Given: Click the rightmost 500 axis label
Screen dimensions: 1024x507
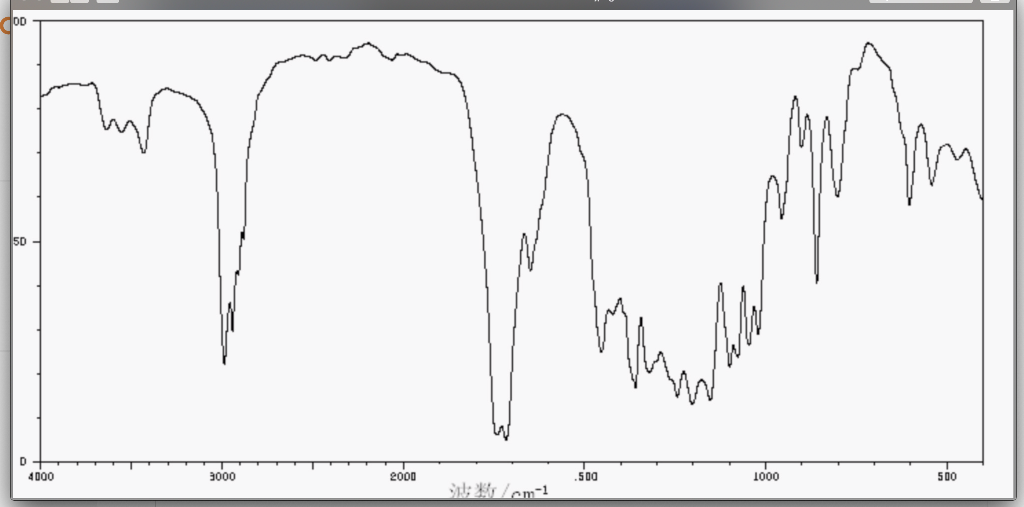Looking at the screenshot, I should coord(947,476).
